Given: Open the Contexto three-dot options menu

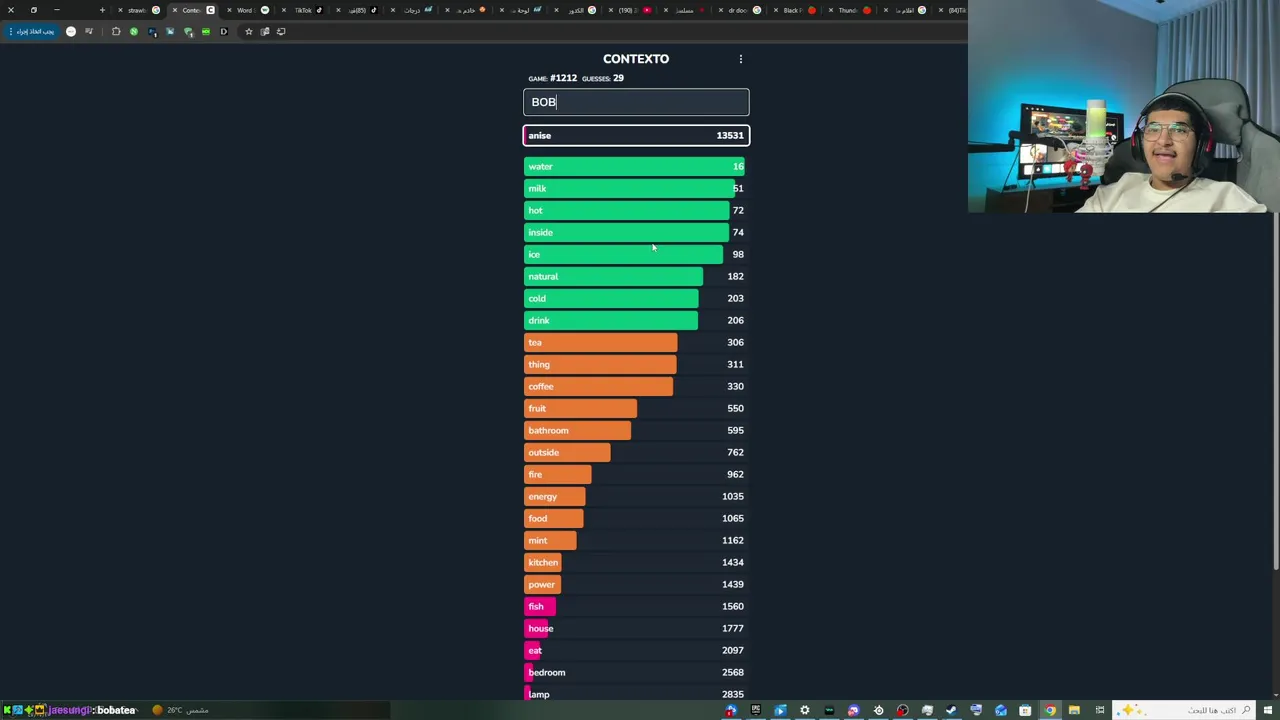Looking at the screenshot, I should pos(741,59).
